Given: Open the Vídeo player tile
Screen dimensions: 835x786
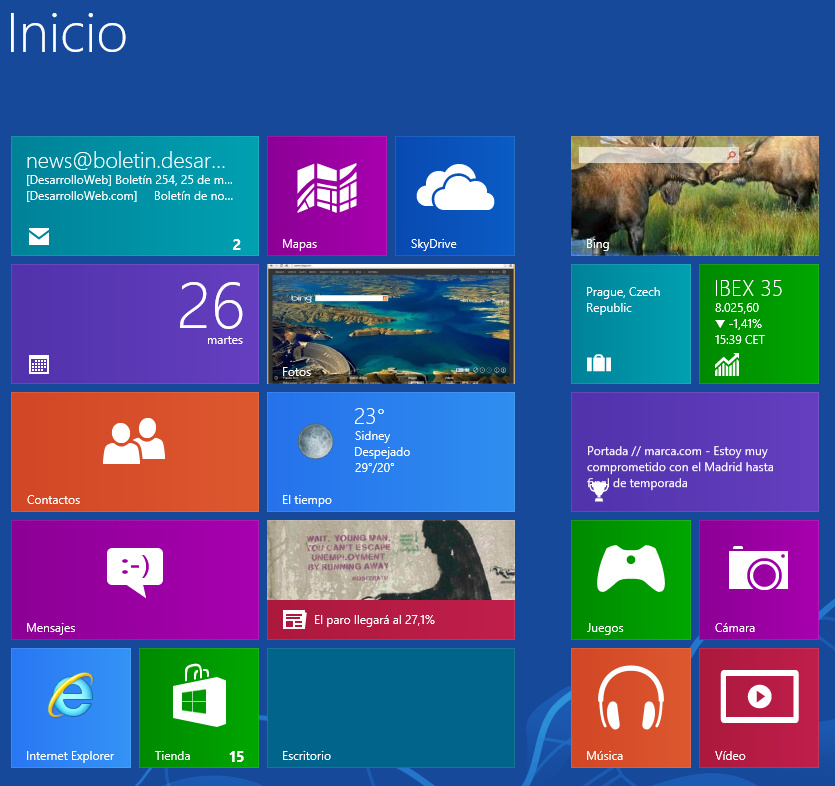Looking at the screenshot, I should pos(759,708).
